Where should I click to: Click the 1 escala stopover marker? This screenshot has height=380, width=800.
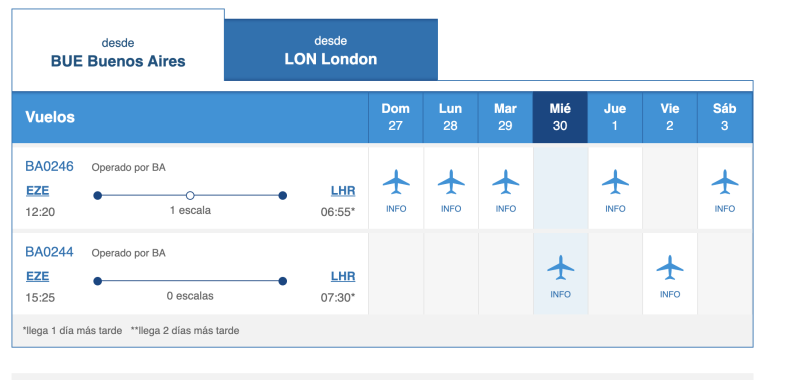tap(190, 195)
